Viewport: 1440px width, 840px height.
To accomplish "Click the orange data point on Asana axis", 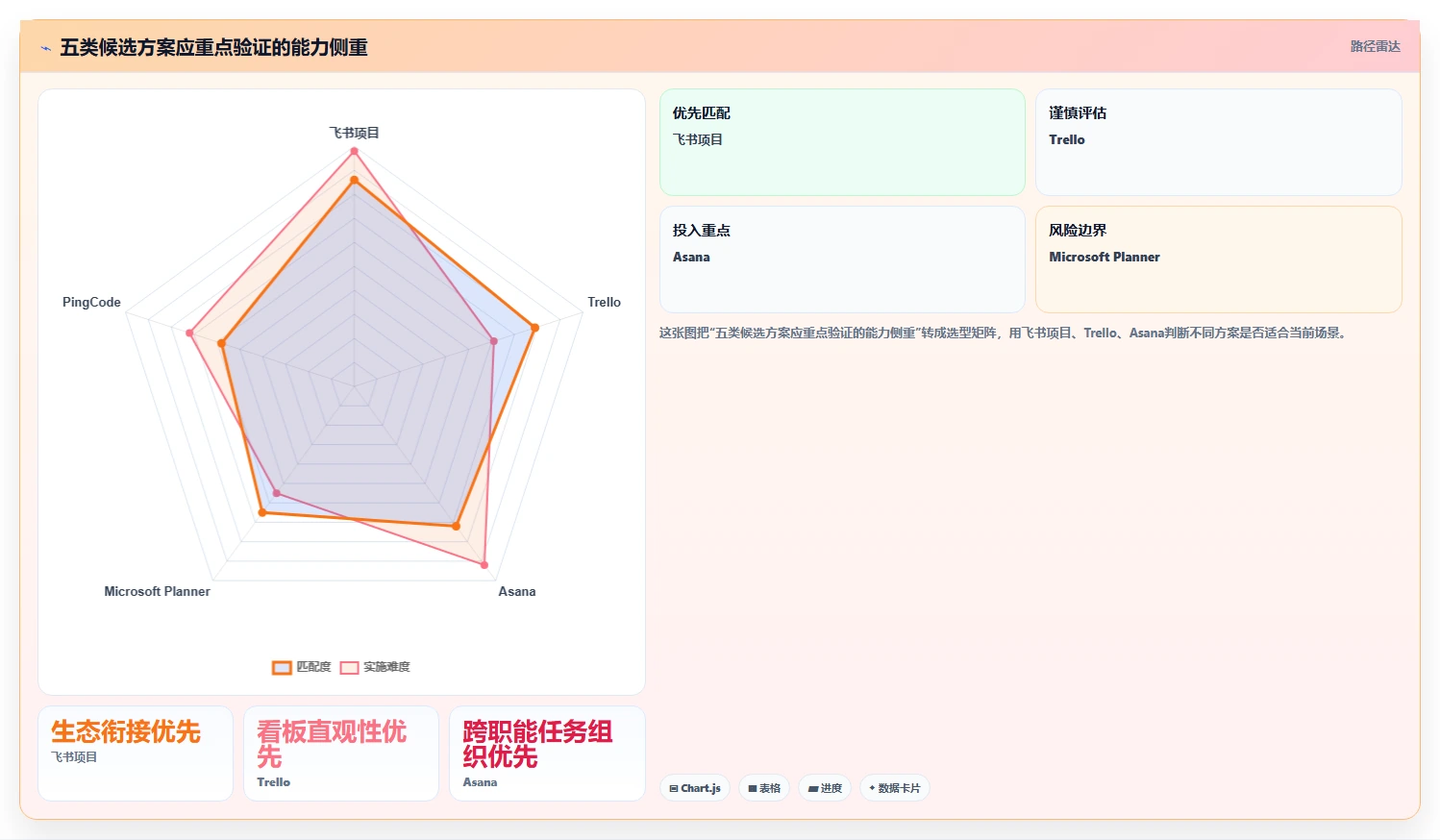I will [x=456, y=527].
